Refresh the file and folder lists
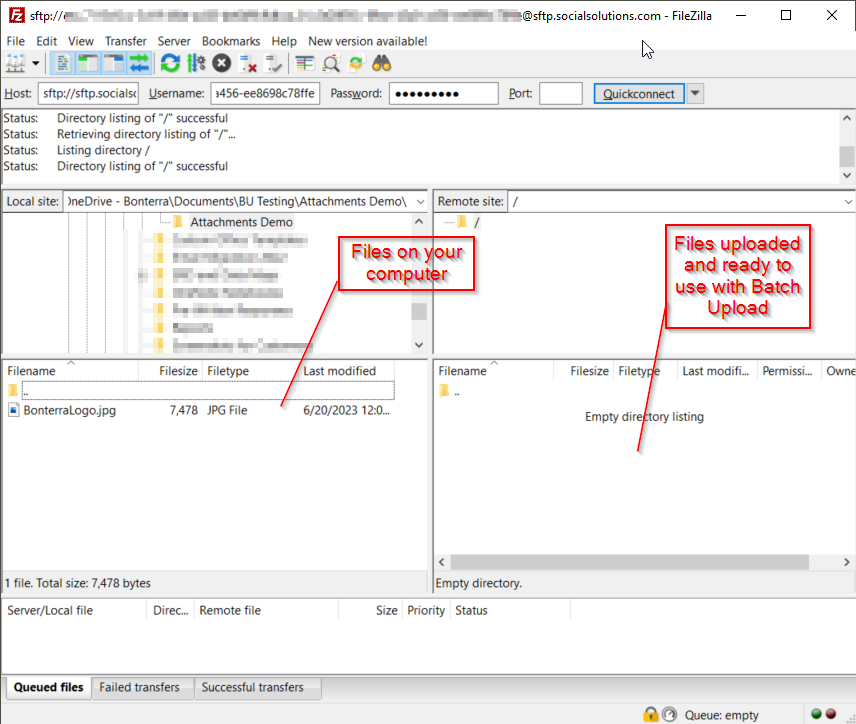The width and height of the screenshot is (856, 724). [x=170, y=64]
